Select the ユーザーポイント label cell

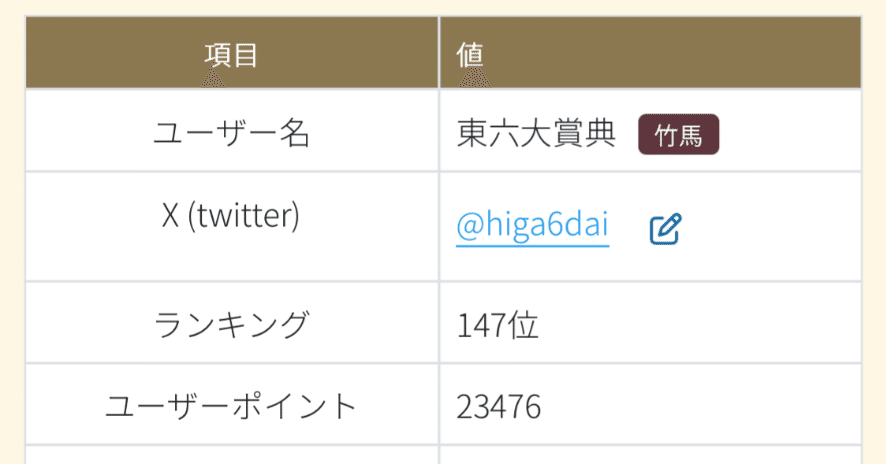(231, 406)
